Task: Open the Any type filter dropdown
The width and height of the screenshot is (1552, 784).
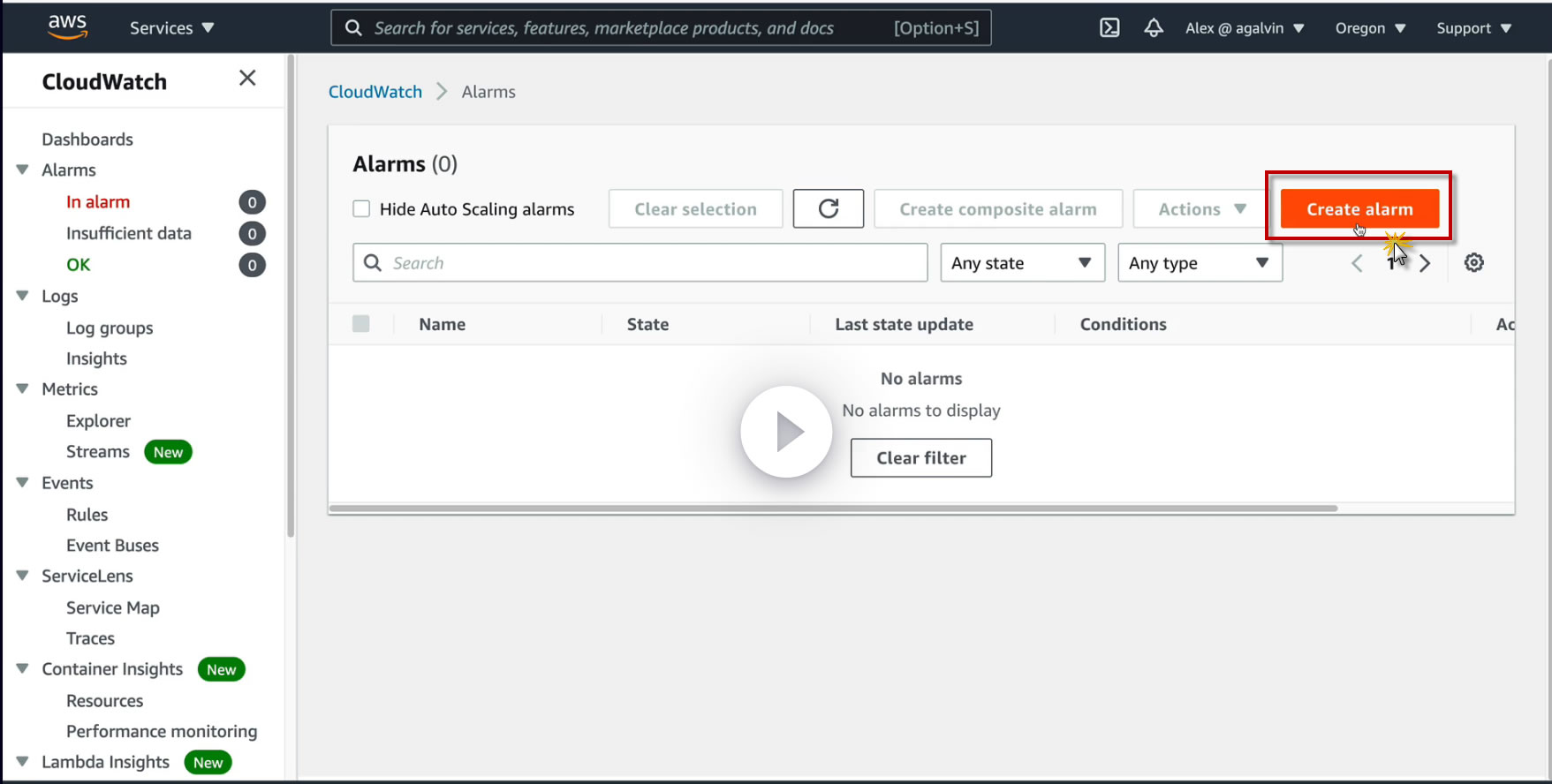Action: tap(1200, 263)
